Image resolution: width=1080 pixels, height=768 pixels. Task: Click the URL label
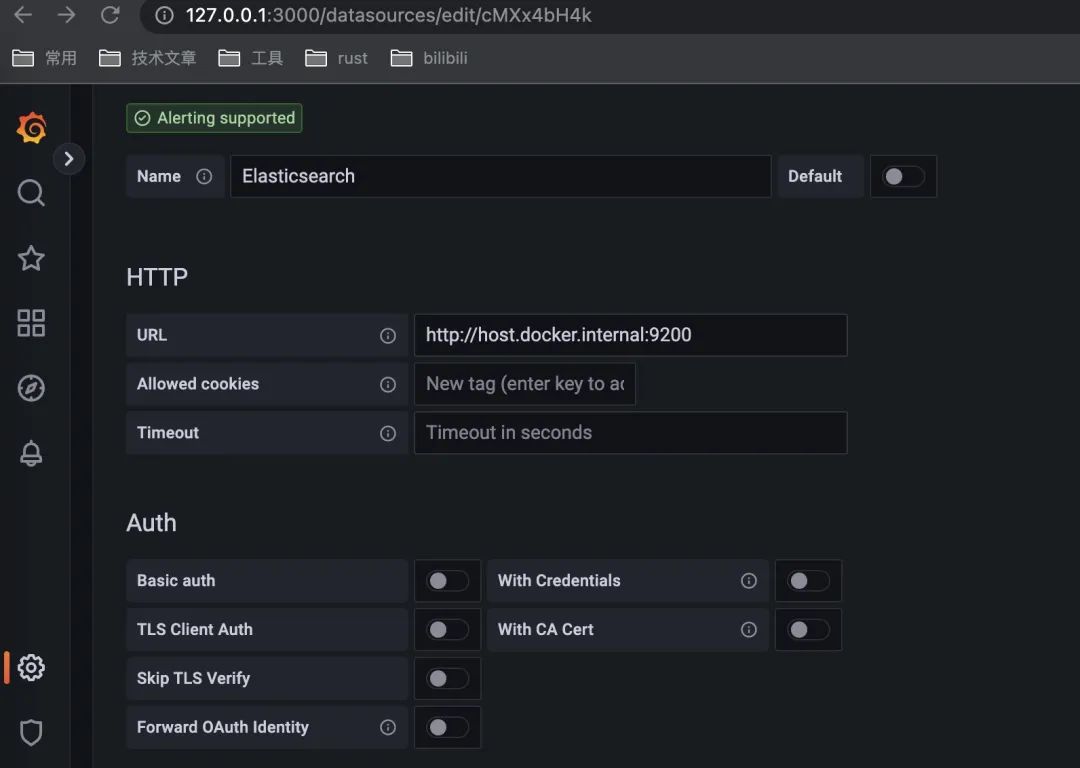[152, 335]
